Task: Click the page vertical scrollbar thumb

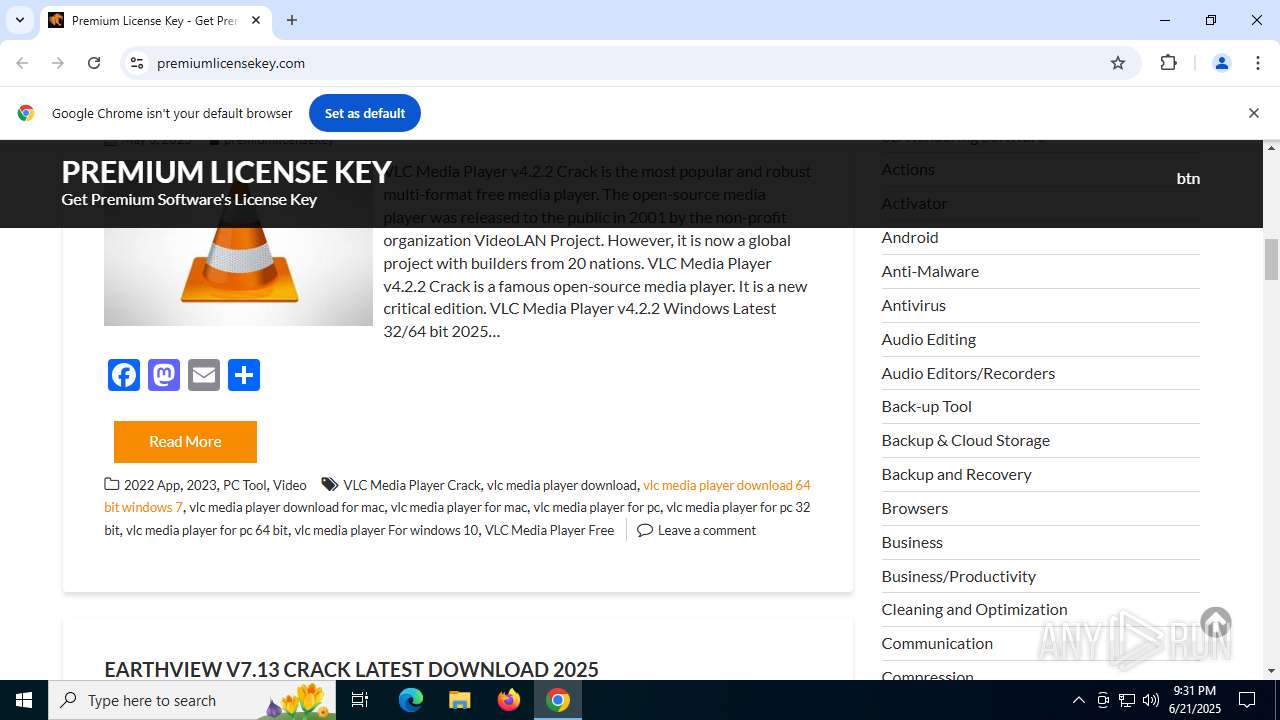Action: click(1272, 260)
